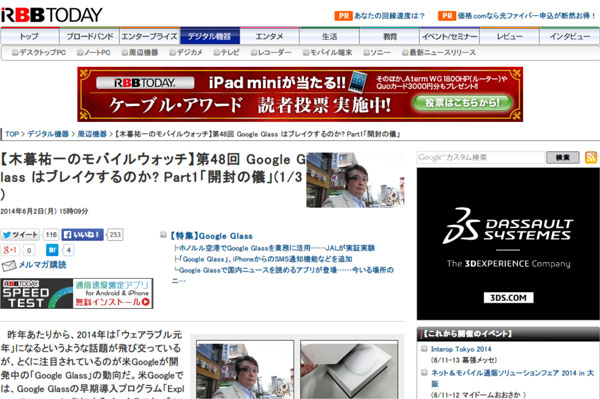
Task: Open the ホノルル空港でGoogle Glass JAL article link
Action: pyautogui.click(x=277, y=248)
